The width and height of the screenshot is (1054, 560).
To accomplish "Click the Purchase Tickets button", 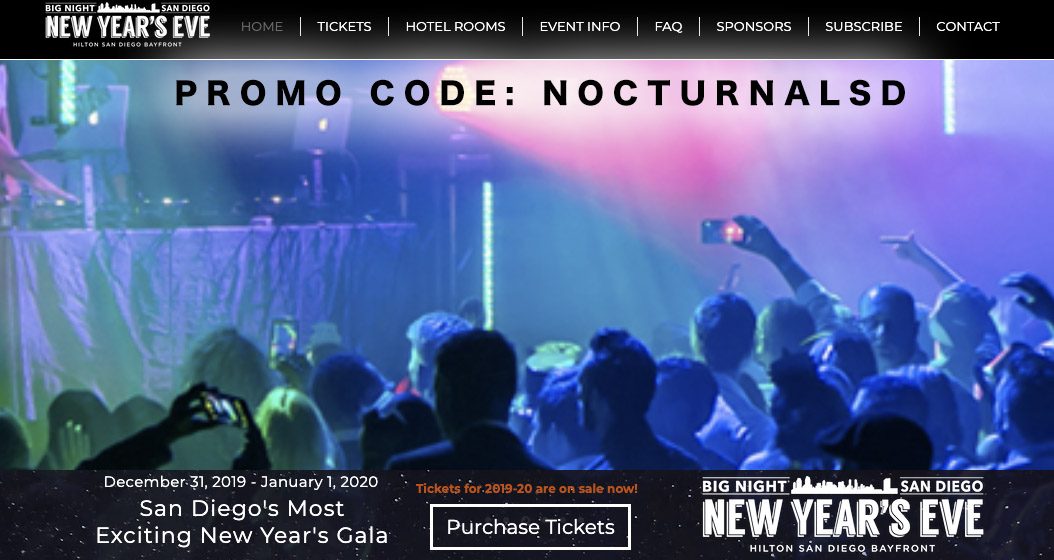I will (x=530, y=527).
